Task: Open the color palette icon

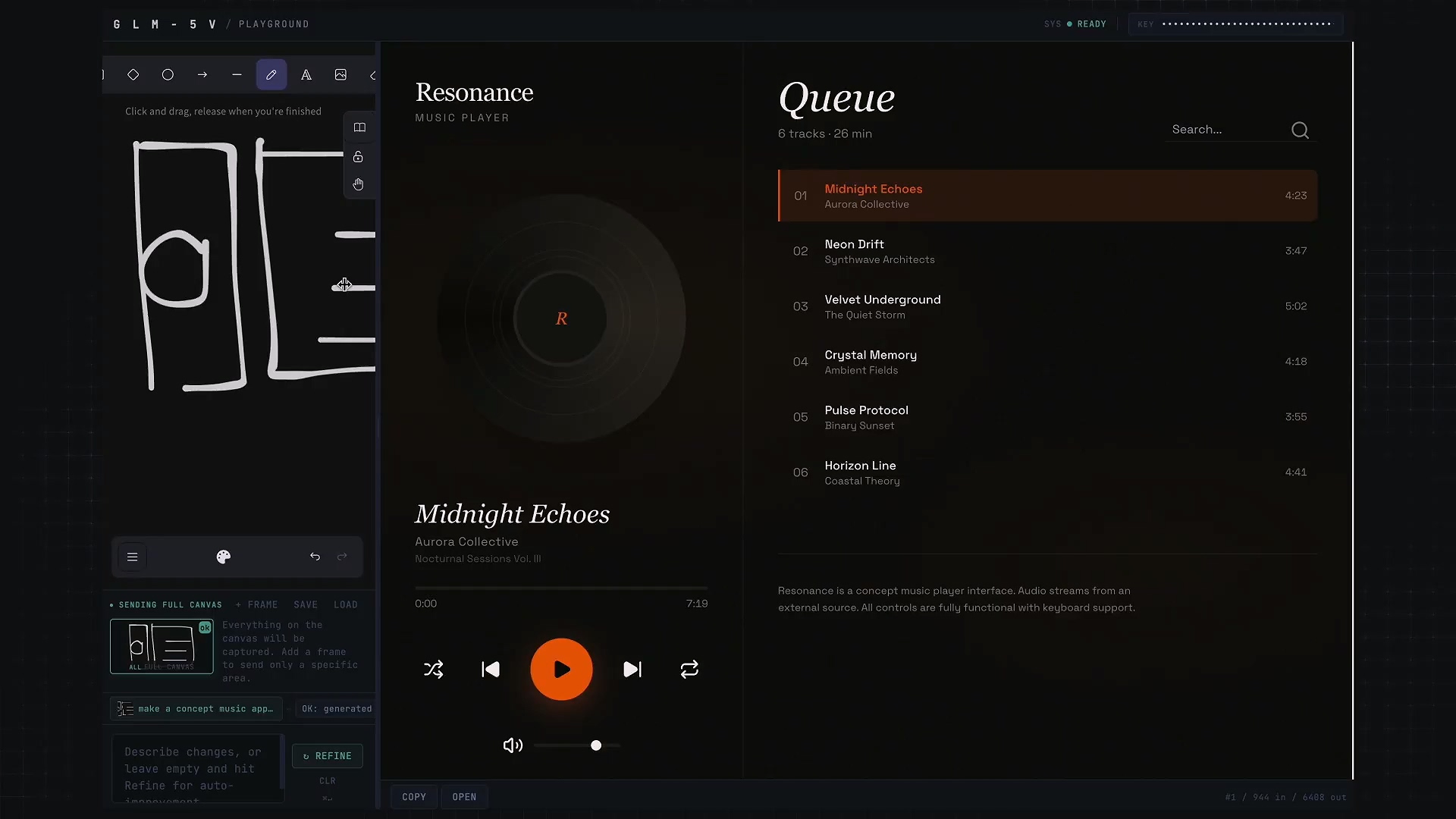Action: pyautogui.click(x=224, y=557)
